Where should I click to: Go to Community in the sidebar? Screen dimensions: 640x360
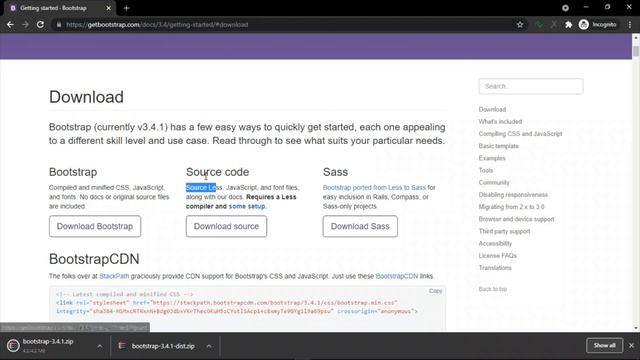coord(494,182)
